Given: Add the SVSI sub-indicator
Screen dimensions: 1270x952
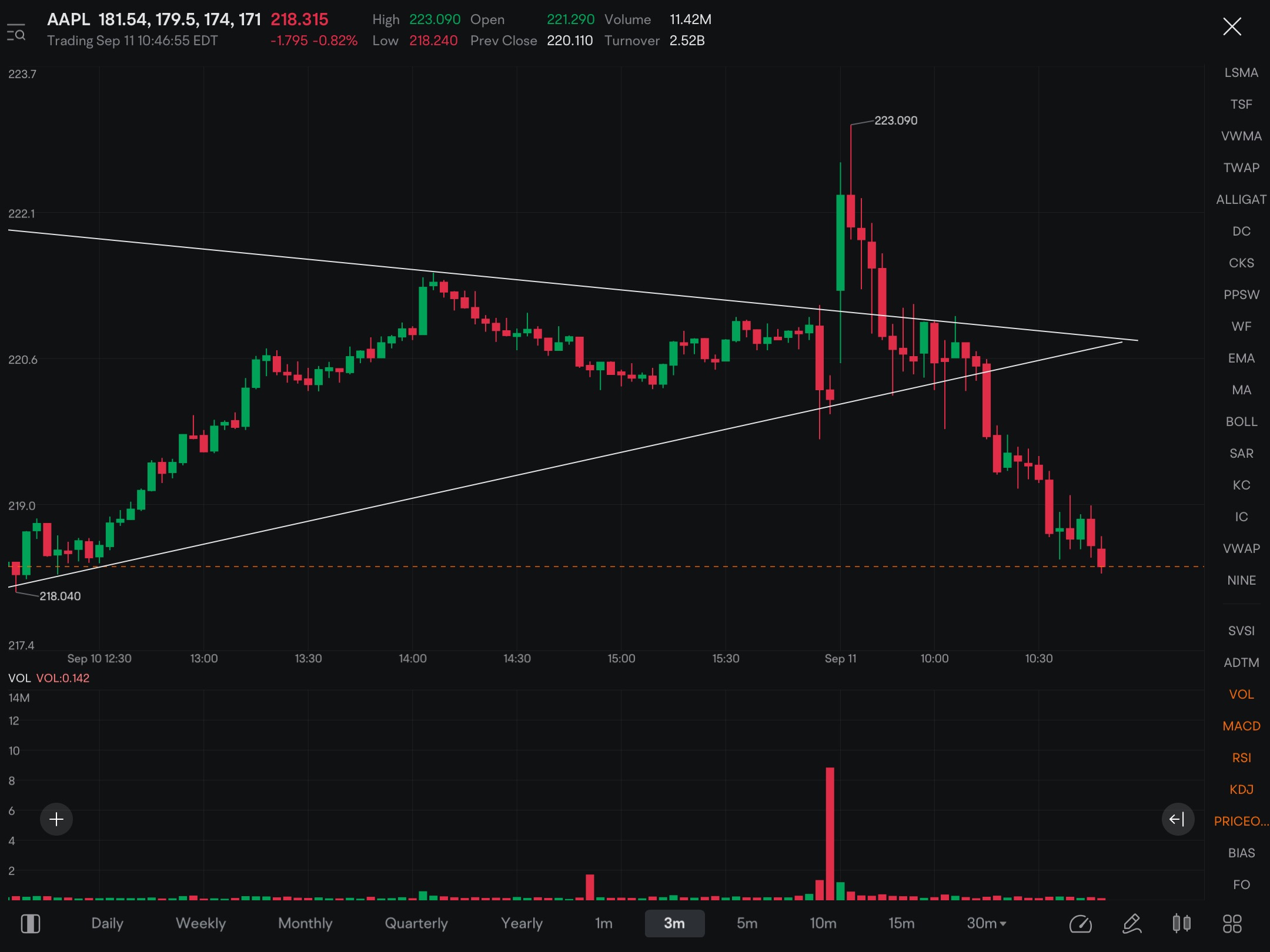Looking at the screenshot, I should coord(1241,631).
